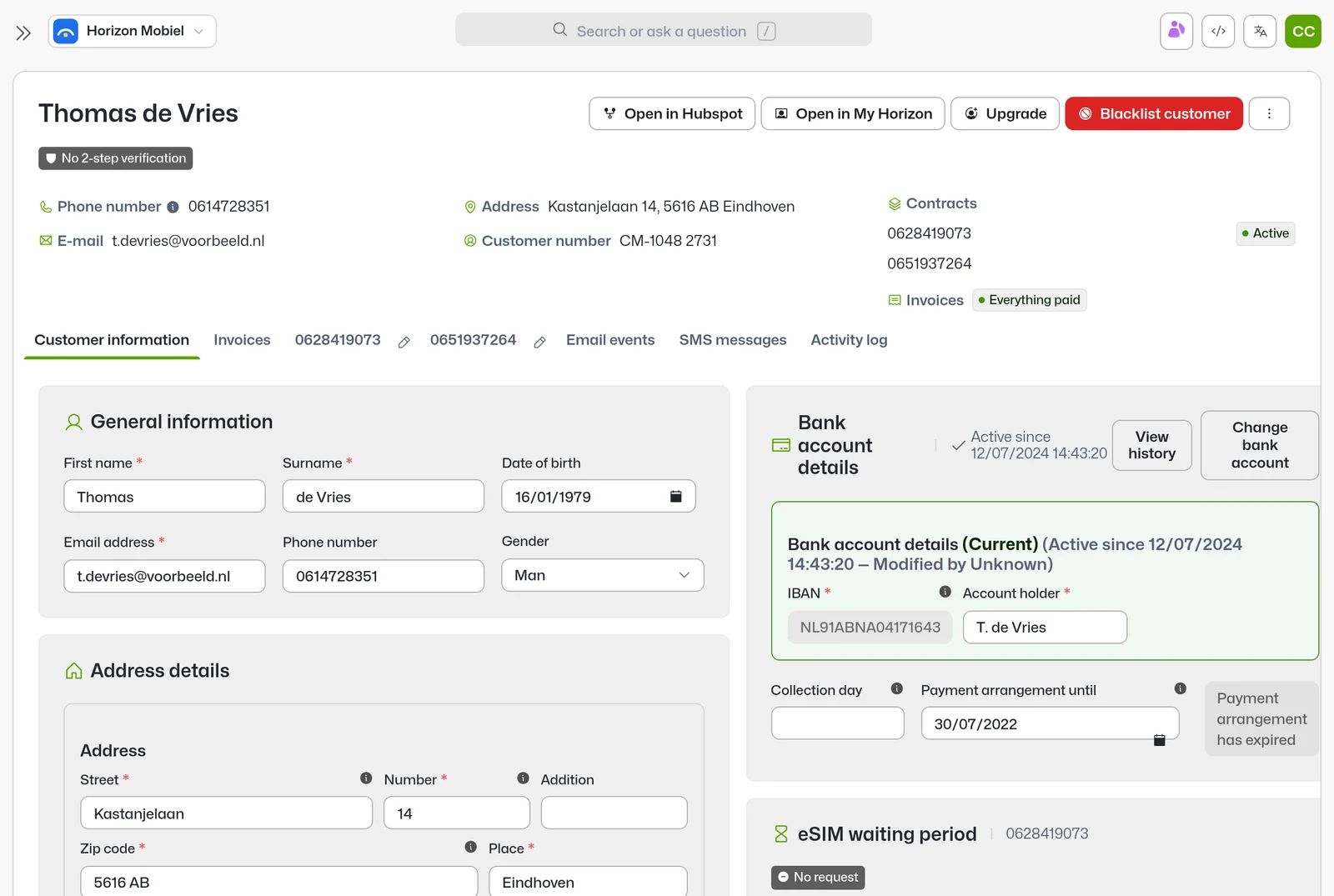This screenshot has width=1334, height=896.
Task: Click the Account holder field
Action: pyautogui.click(x=1046, y=628)
